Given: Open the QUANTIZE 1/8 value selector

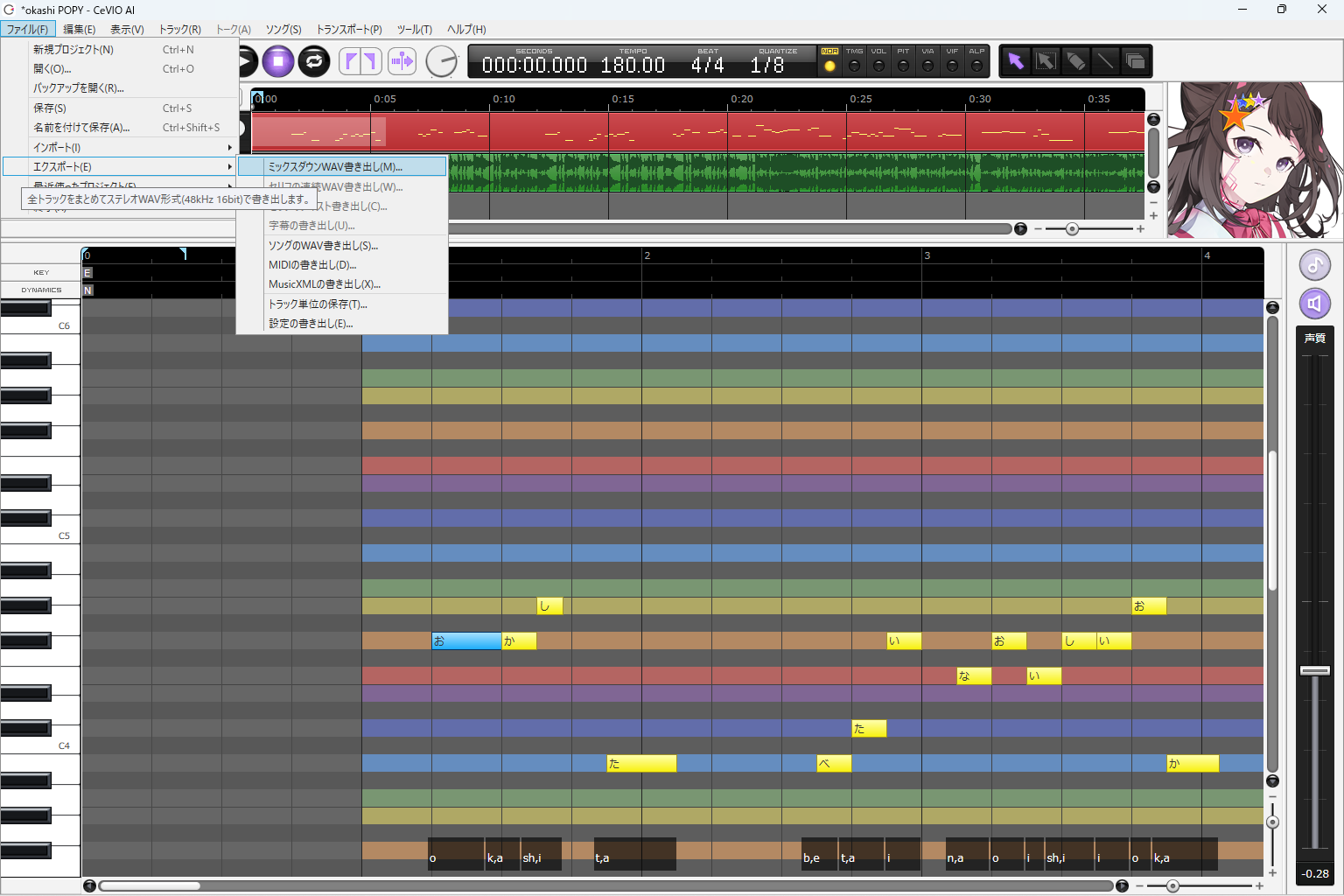Looking at the screenshot, I should coord(767,66).
